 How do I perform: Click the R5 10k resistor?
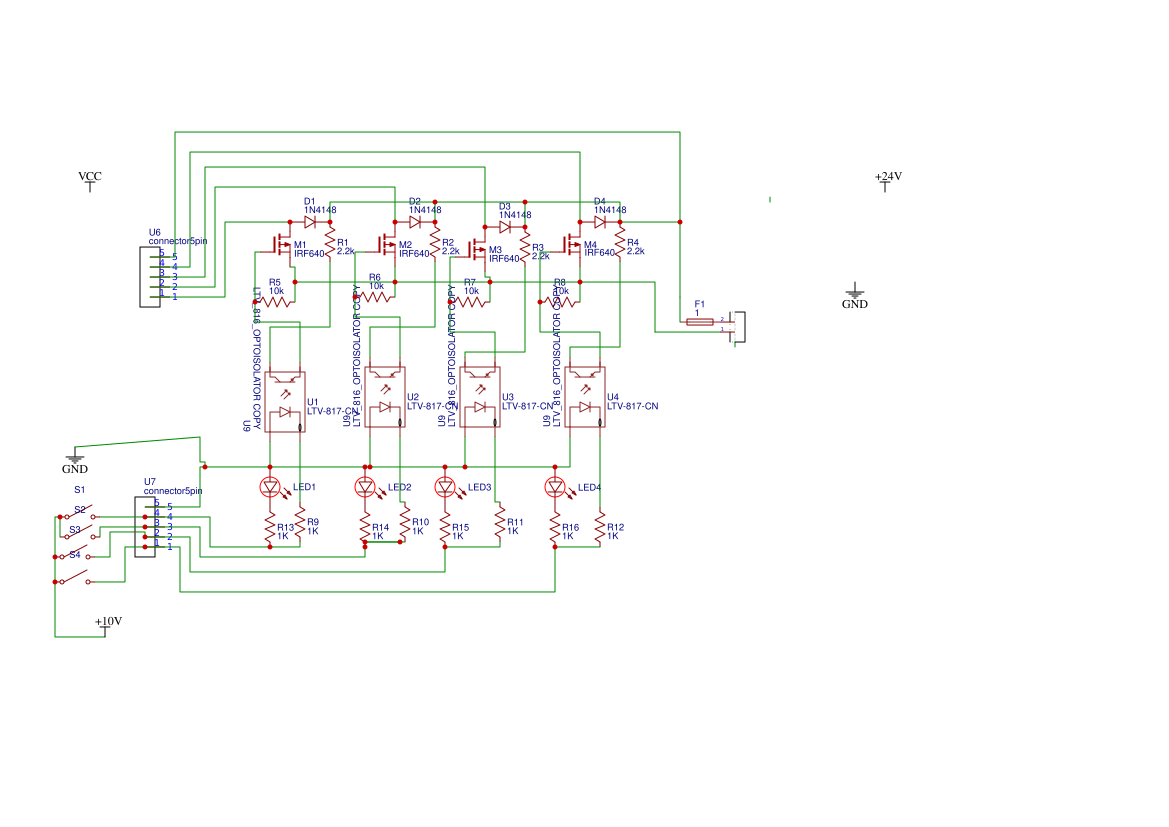[276, 301]
